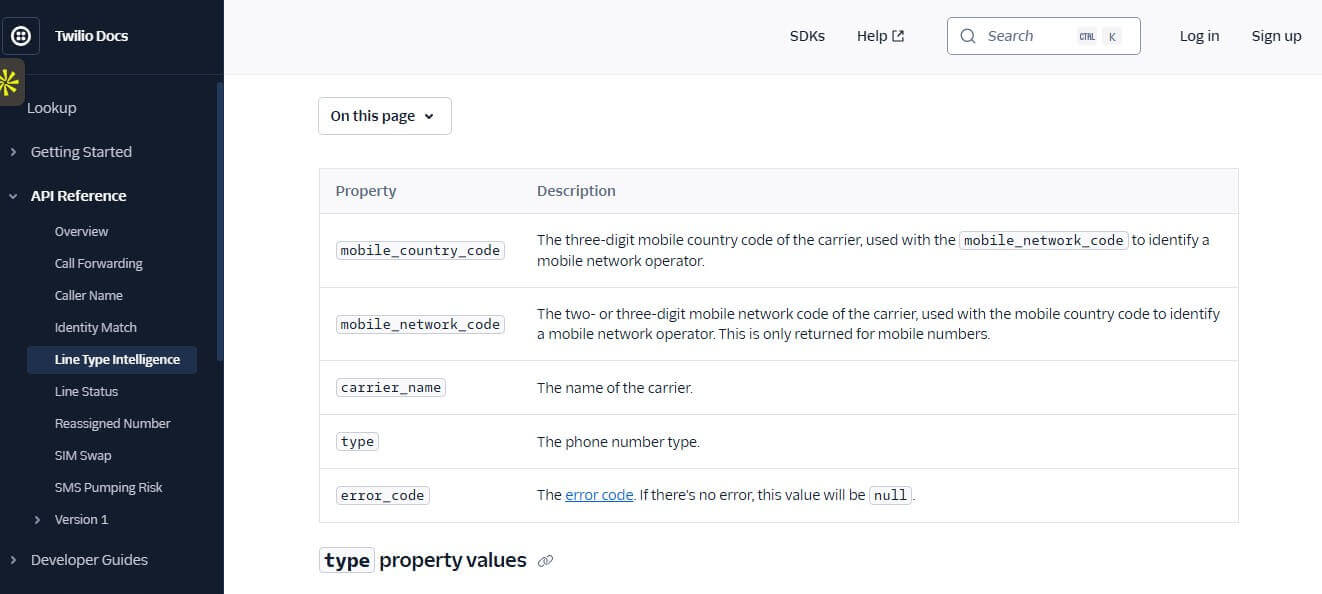The width and height of the screenshot is (1322, 594).
Task: Follow the error code hyperlink
Action: tap(599, 495)
